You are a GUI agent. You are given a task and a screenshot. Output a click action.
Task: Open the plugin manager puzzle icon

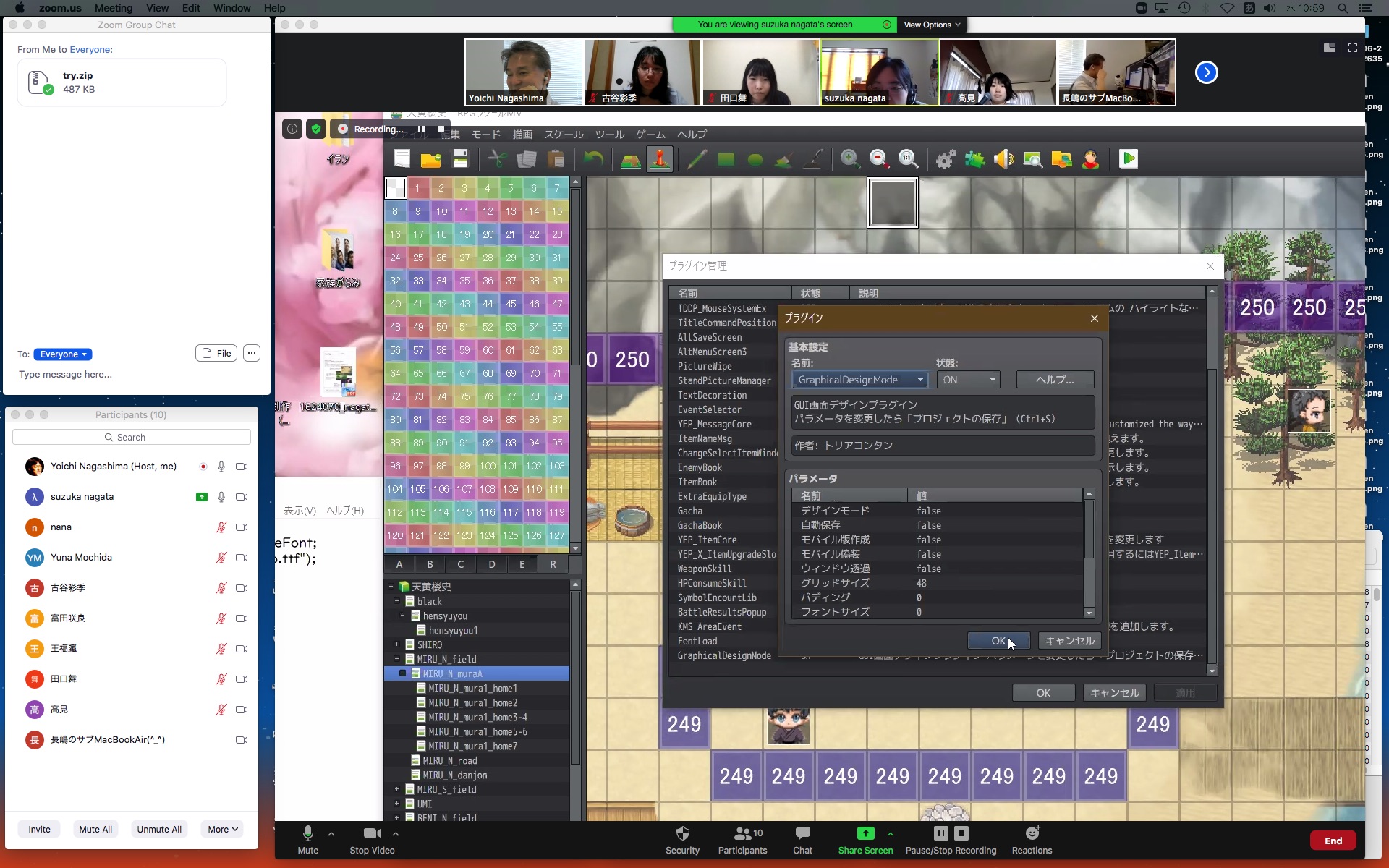coord(974,159)
